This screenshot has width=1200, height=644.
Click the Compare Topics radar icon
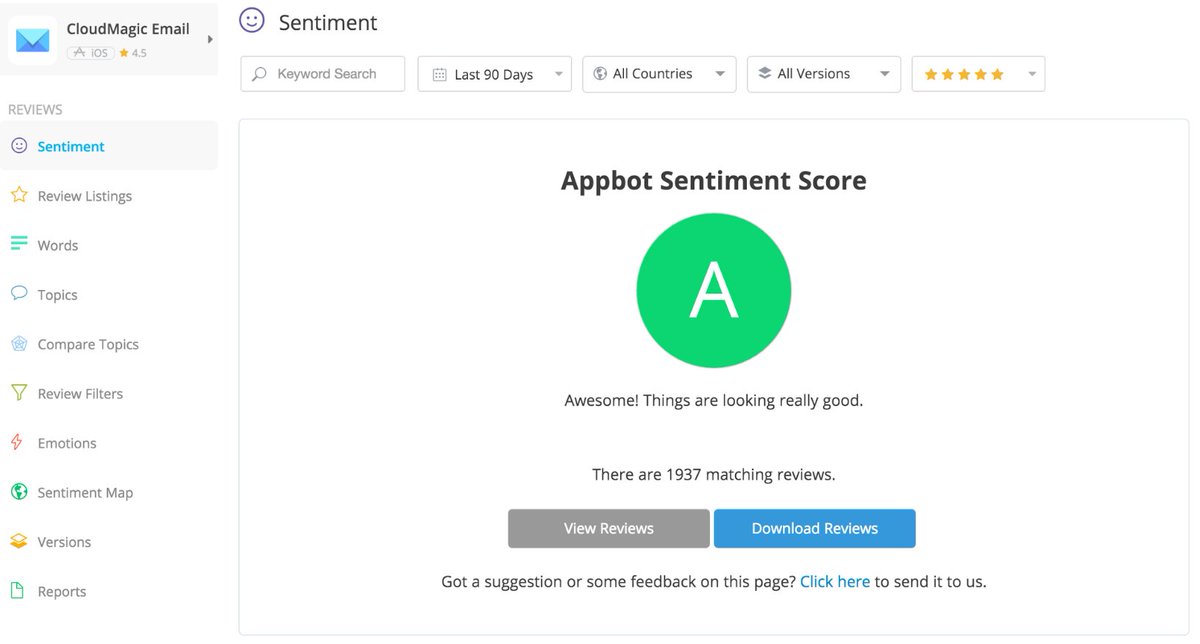point(18,343)
